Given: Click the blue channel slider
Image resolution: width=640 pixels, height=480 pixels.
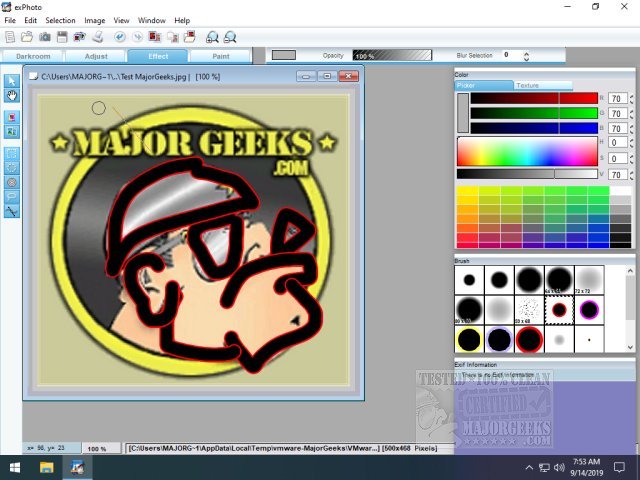Looking at the screenshot, I should [x=534, y=128].
